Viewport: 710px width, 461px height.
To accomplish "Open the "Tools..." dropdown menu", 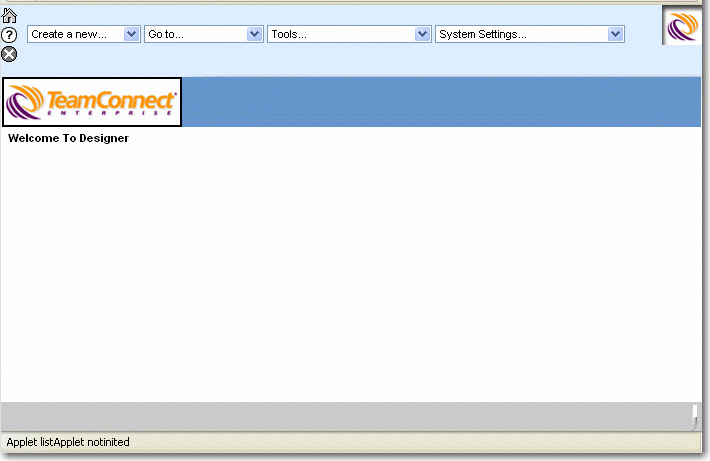I will click(349, 34).
